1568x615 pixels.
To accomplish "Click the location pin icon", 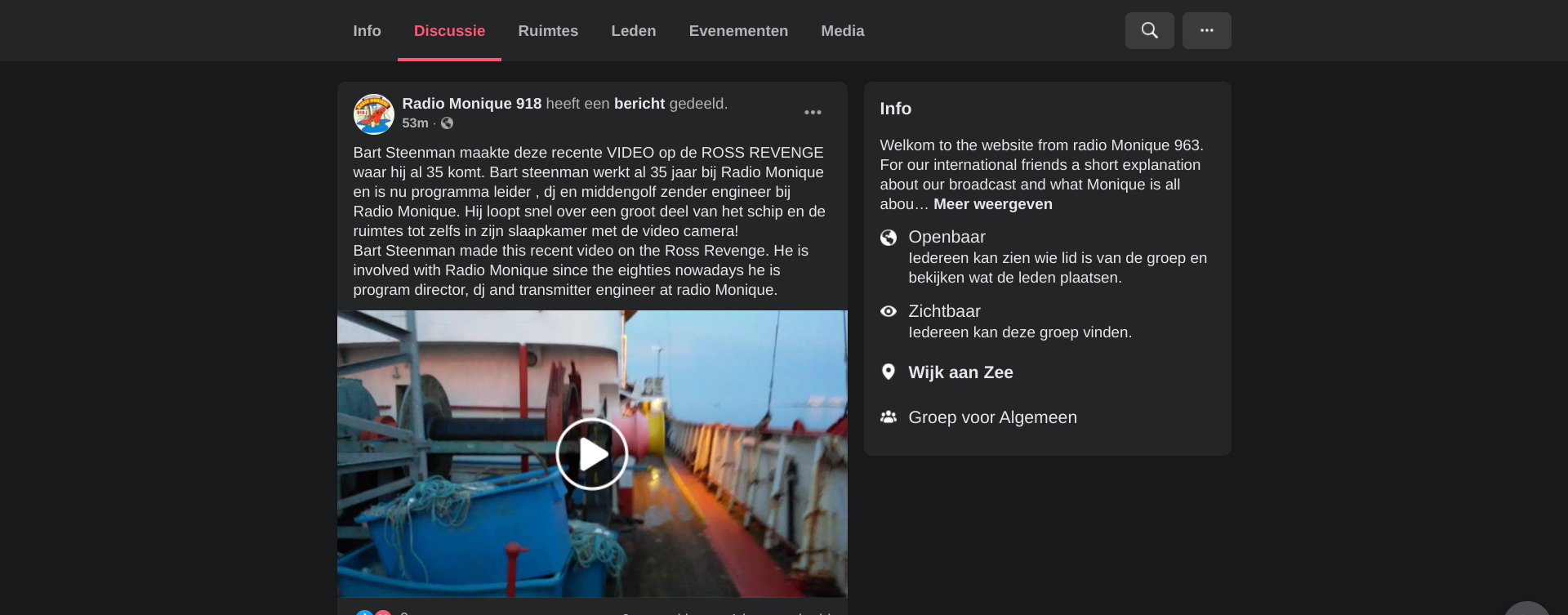I will coord(889,372).
